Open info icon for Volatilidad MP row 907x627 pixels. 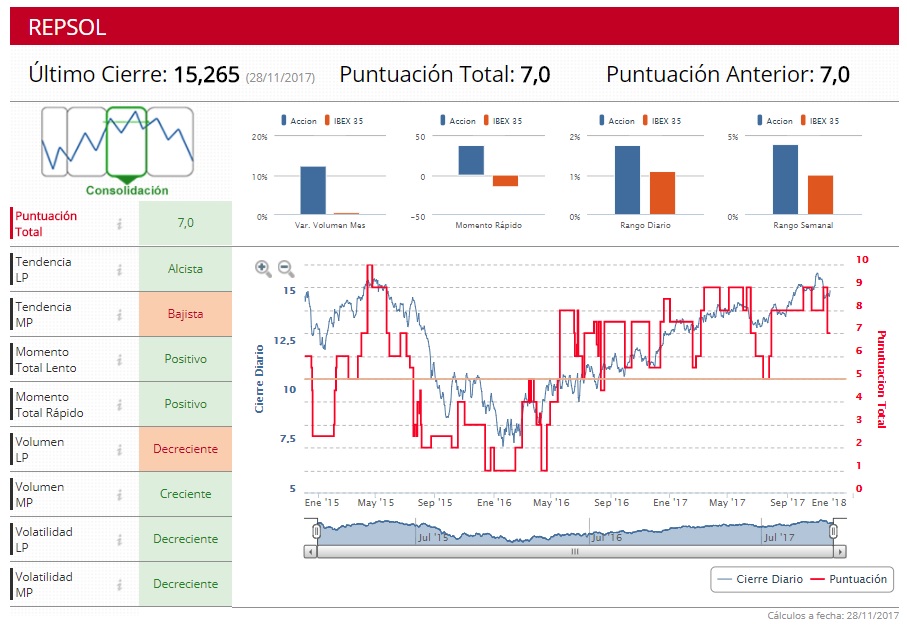120,585
